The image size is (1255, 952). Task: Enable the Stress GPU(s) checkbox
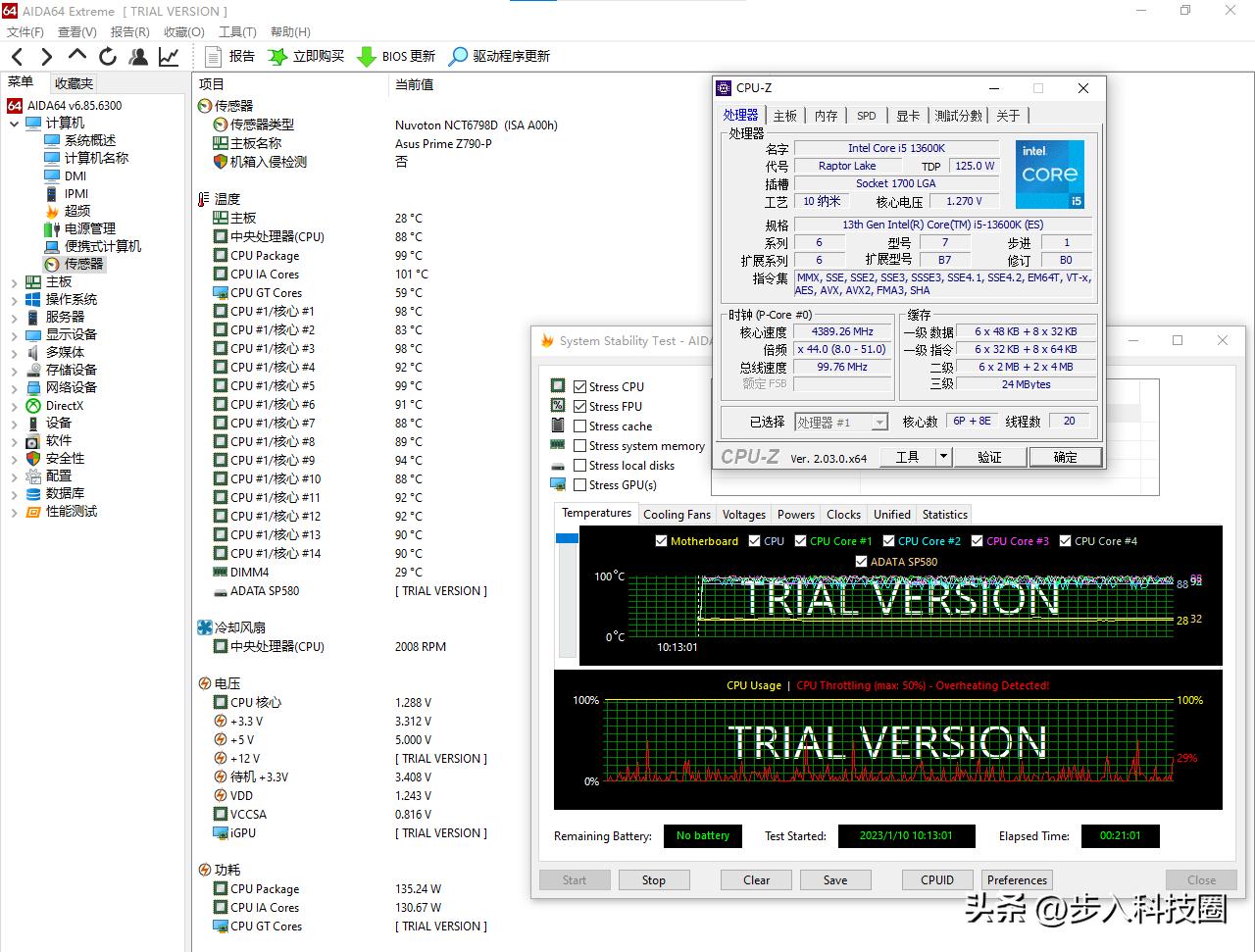click(x=578, y=484)
